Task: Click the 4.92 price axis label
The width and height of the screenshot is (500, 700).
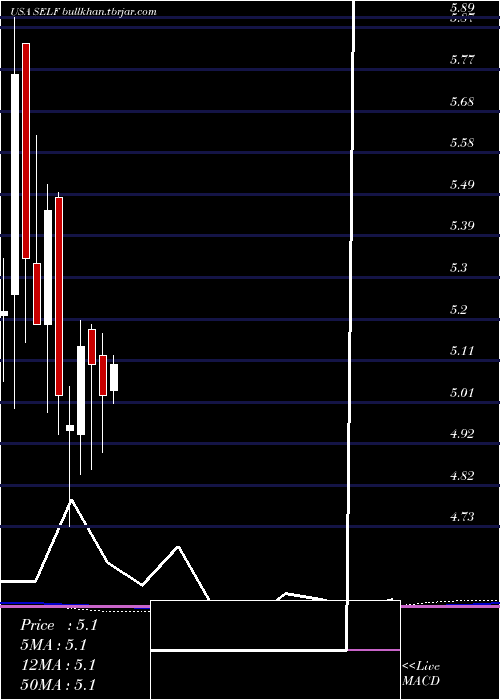Action: (x=462, y=433)
